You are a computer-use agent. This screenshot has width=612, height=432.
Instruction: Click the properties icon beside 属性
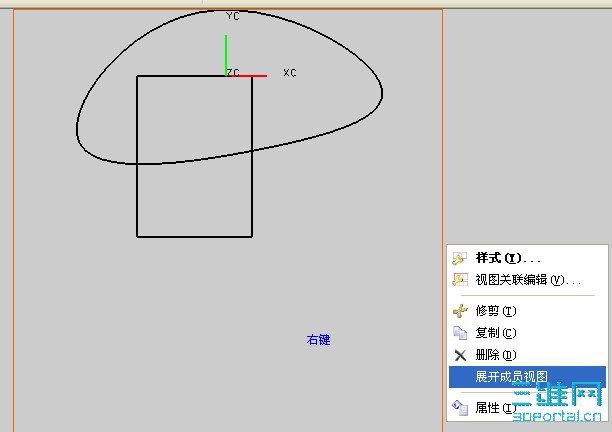point(460,408)
